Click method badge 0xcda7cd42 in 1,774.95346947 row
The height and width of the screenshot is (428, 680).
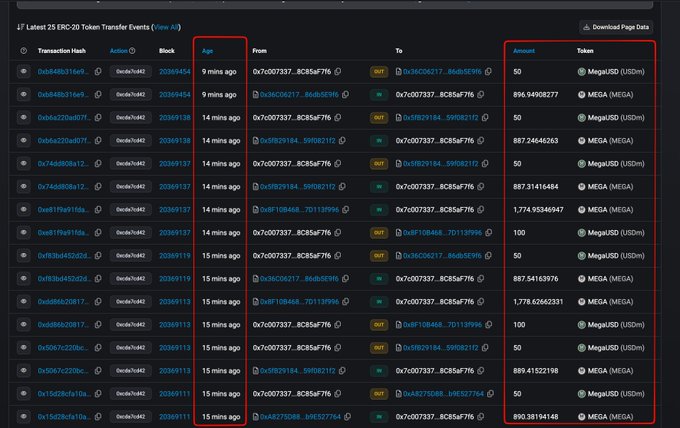[131, 209]
